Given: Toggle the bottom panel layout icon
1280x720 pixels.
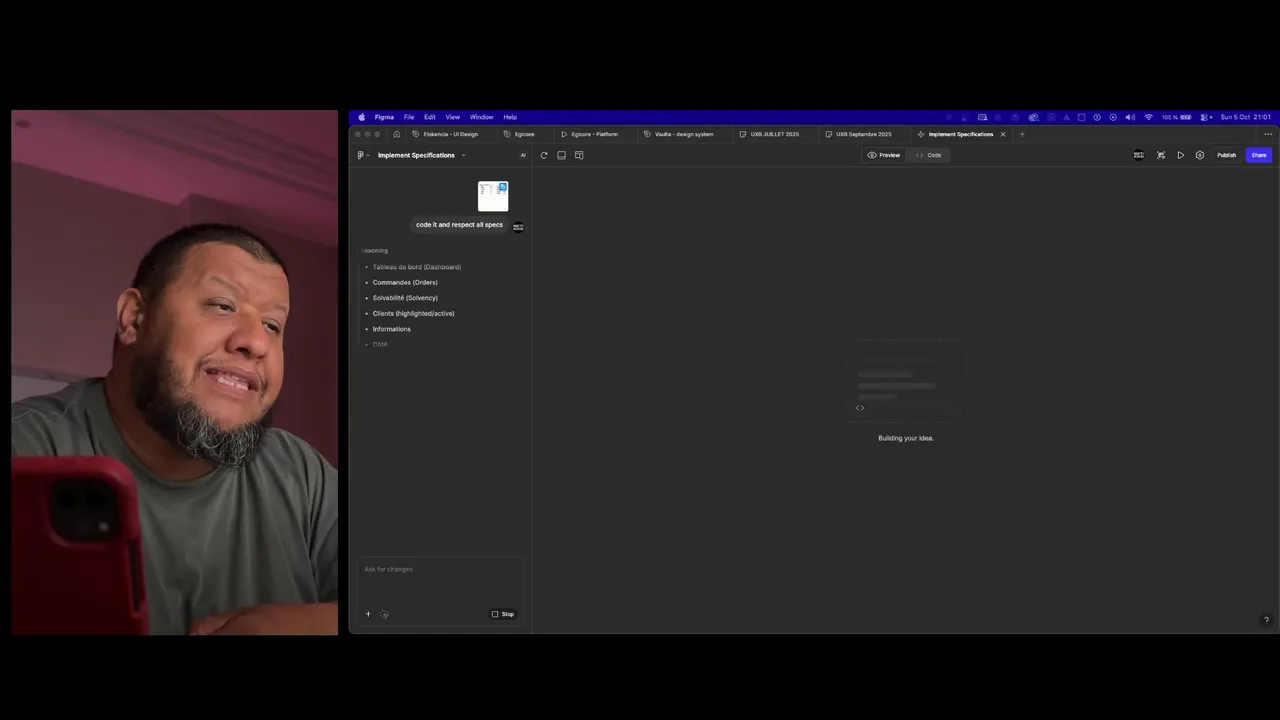Looking at the screenshot, I should [561, 155].
